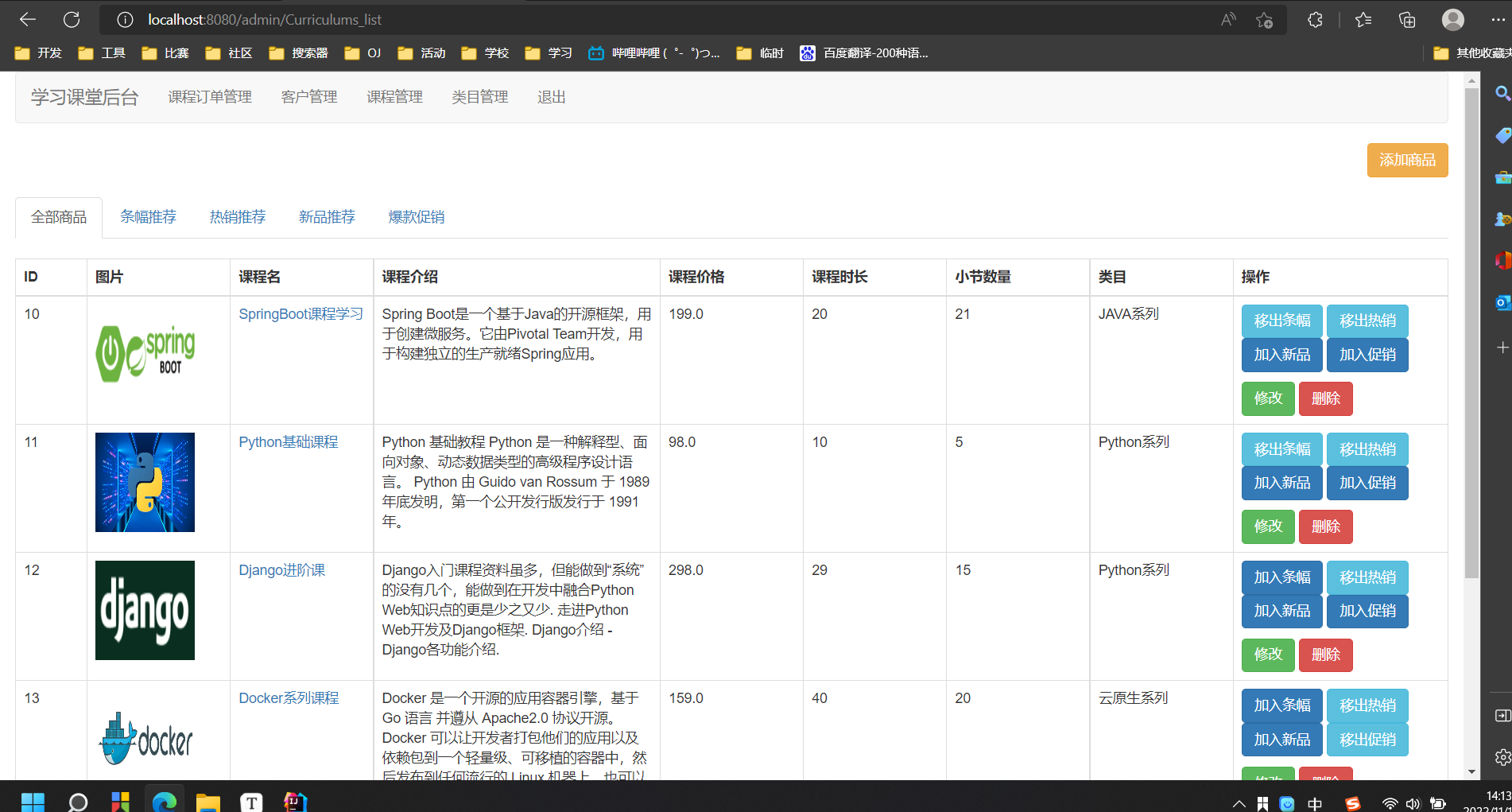The width and height of the screenshot is (1512, 812).
Task: Open the sidebar search icon
Action: point(1502,93)
